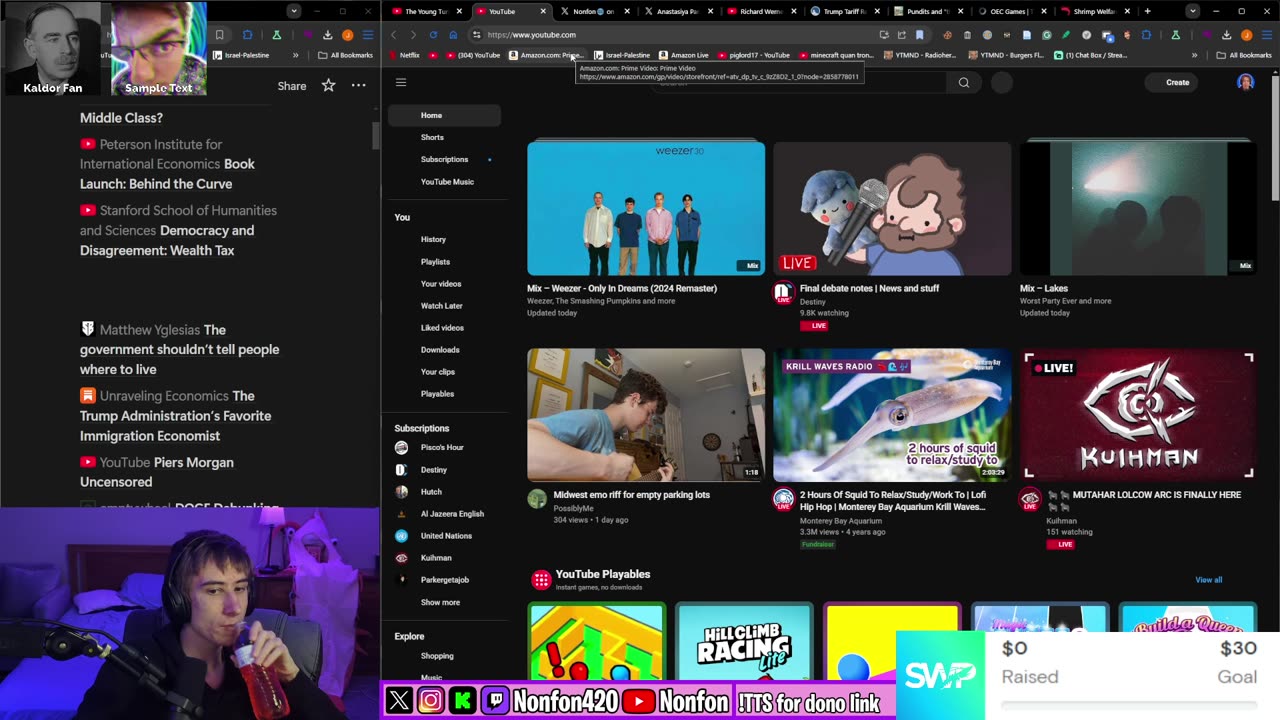Viewport: 1280px width, 720px height.
Task: Switch to The Young Turks tab
Action: [425, 11]
